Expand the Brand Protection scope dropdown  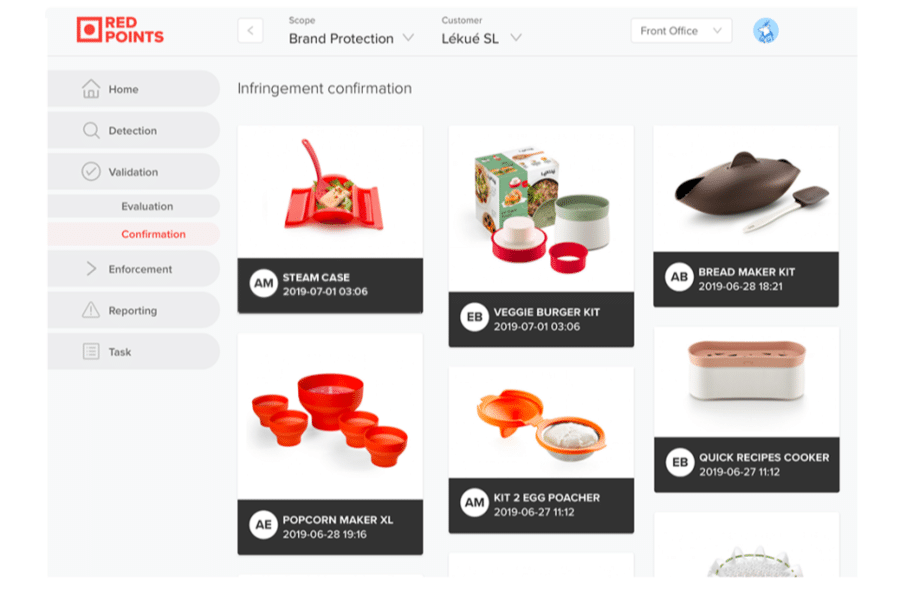(351, 38)
